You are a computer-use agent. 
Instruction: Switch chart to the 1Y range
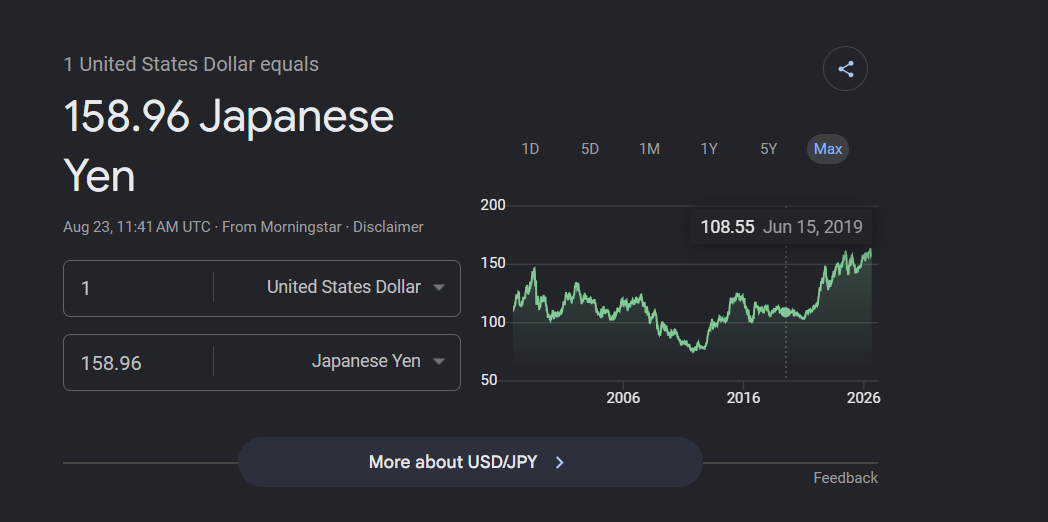[x=708, y=149]
